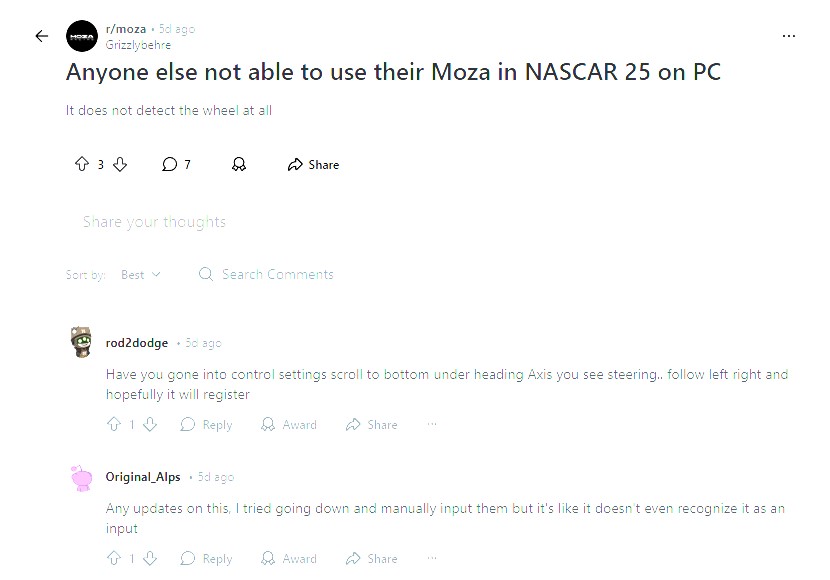Reply to rod2dodge's comment

[205, 424]
